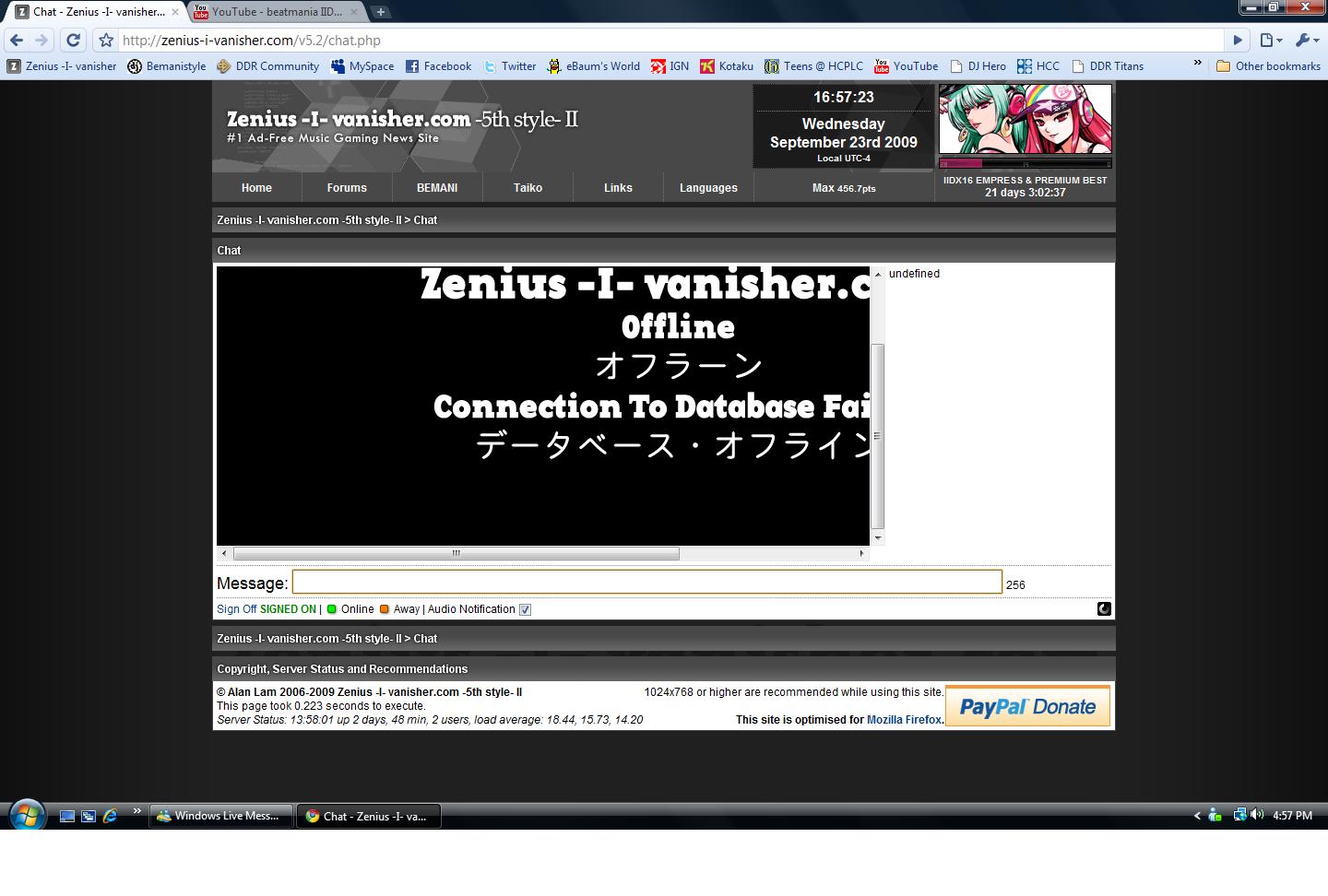The image size is (1328, 896).
Task: Open the page control menu icon
Action: pyautogui.click(x=1272, y=40)
